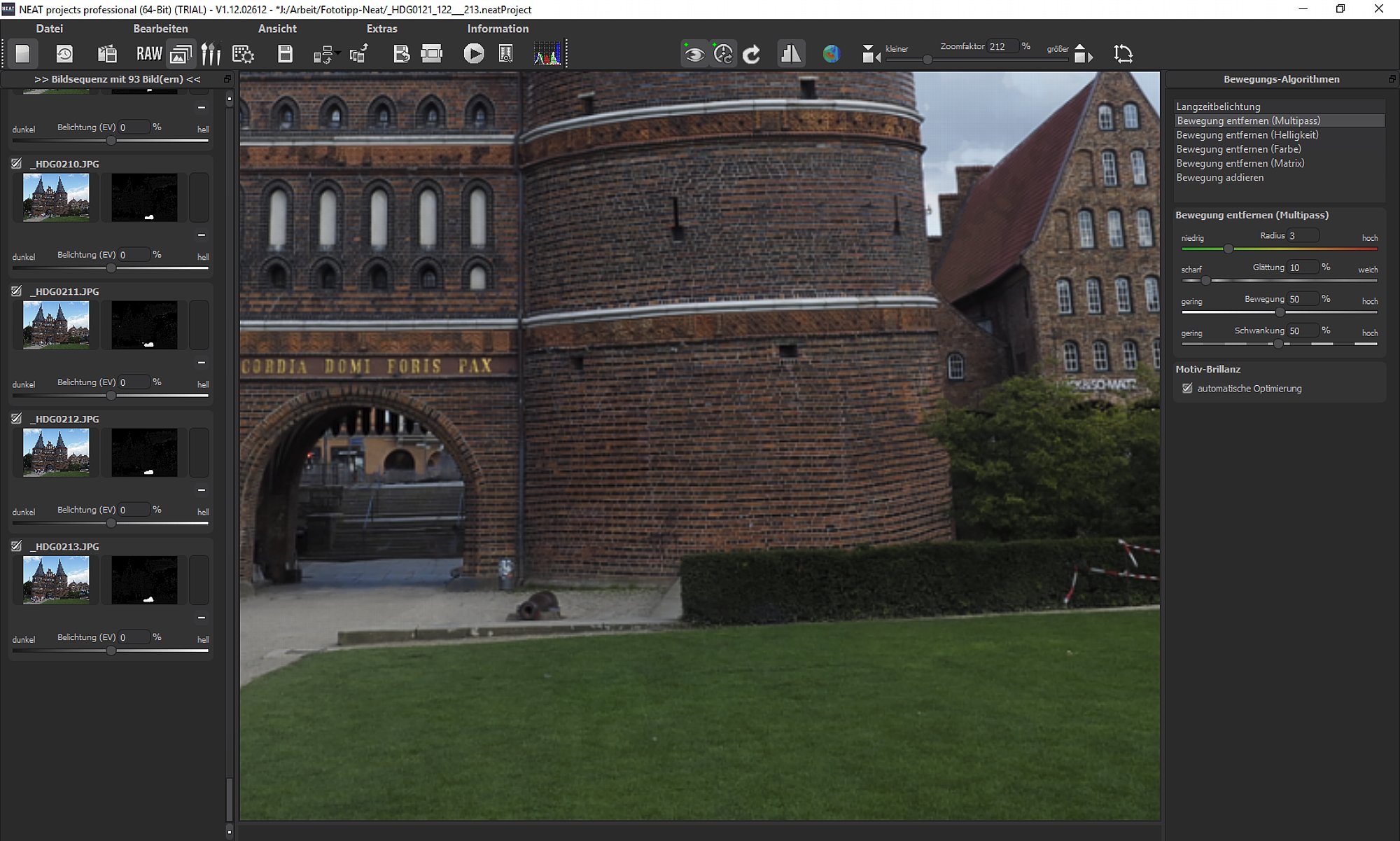Uncheck the _HDG0210.JPG image checkbox

coord(16,163)
